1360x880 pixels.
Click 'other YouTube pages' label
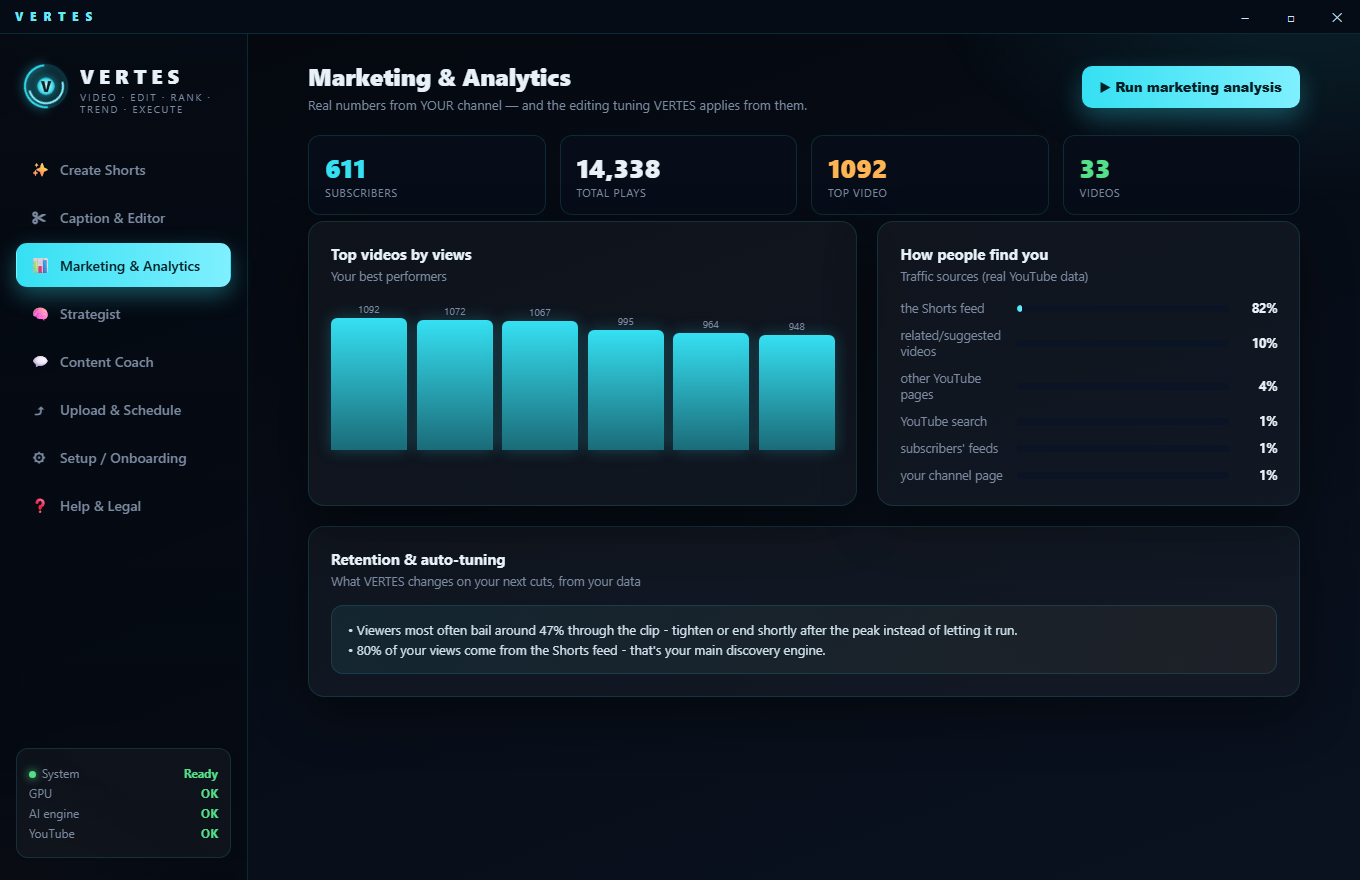940,387
